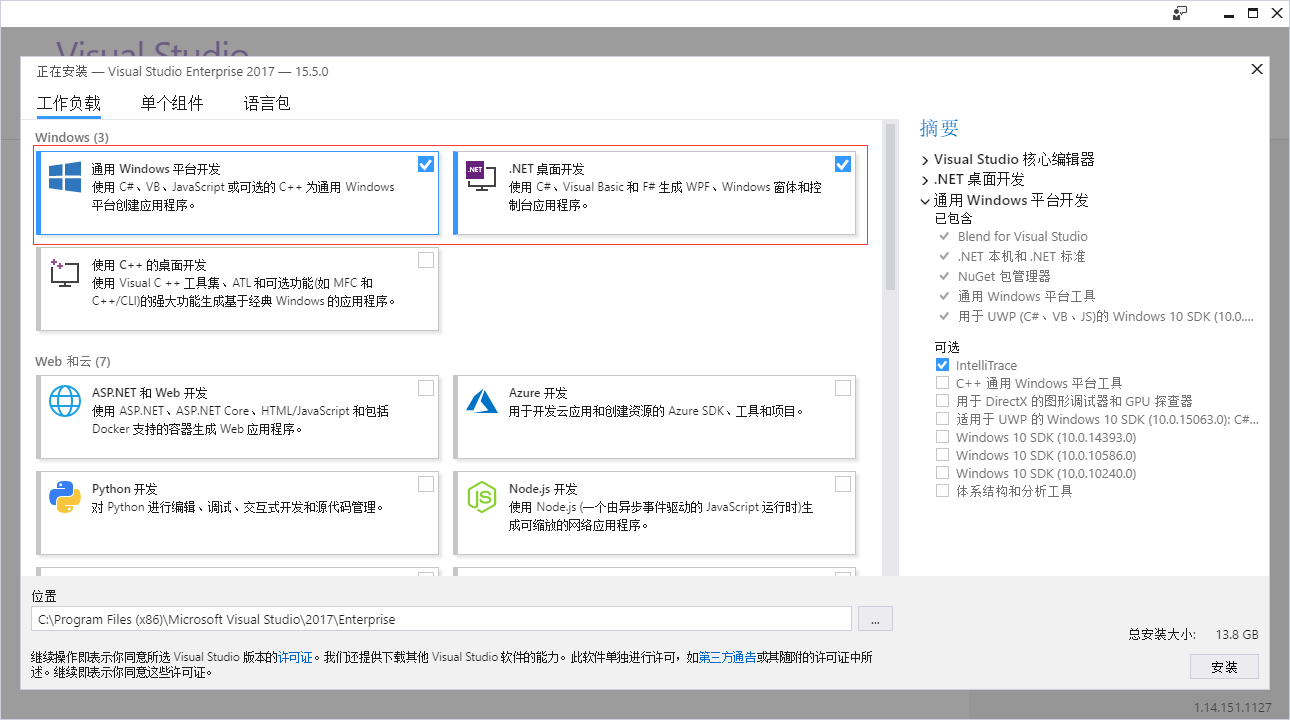Open the browse (...) location button

[875, 619]
